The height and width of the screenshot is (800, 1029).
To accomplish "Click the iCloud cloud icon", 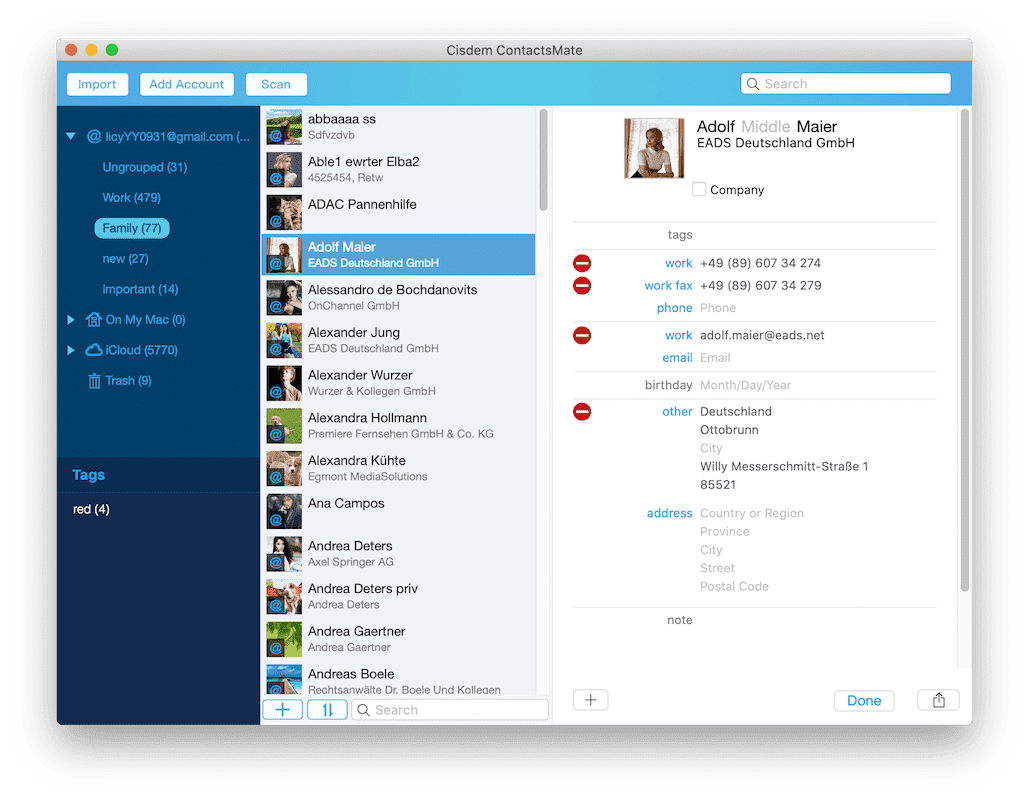I will 94,350.
